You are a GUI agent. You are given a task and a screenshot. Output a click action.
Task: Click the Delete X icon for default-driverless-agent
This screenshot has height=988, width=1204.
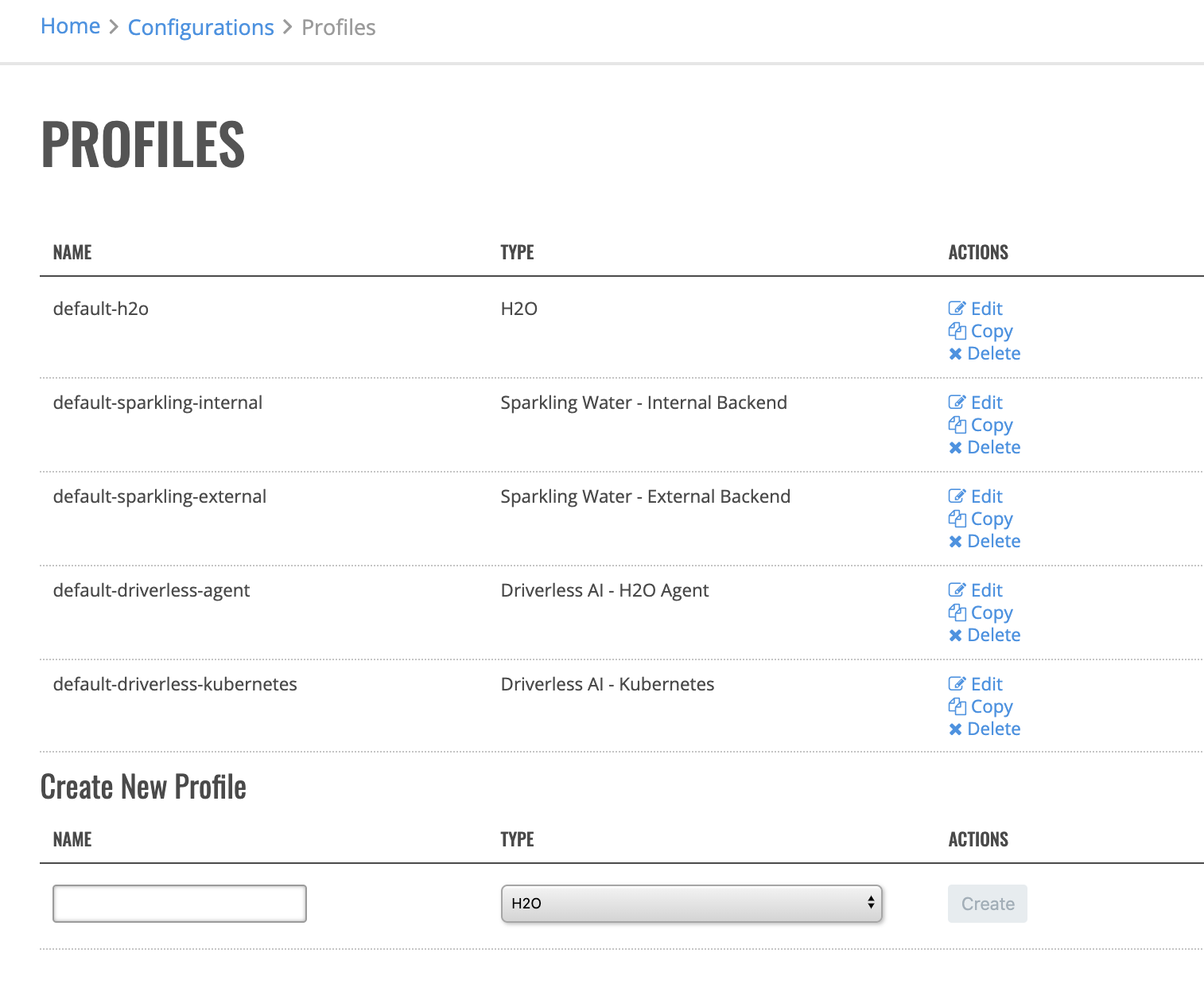click(x=955, y=636)
